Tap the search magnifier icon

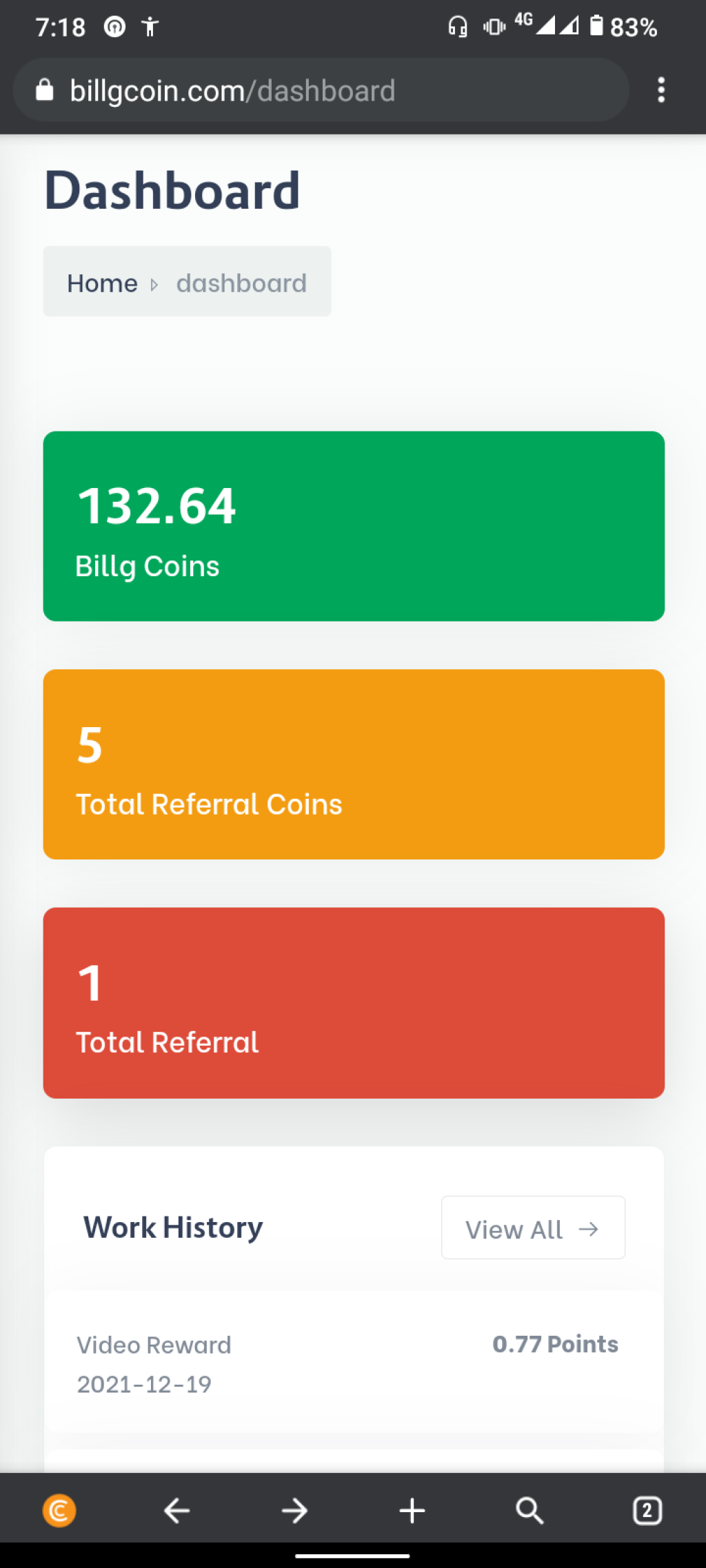(x=529, y=1511)
